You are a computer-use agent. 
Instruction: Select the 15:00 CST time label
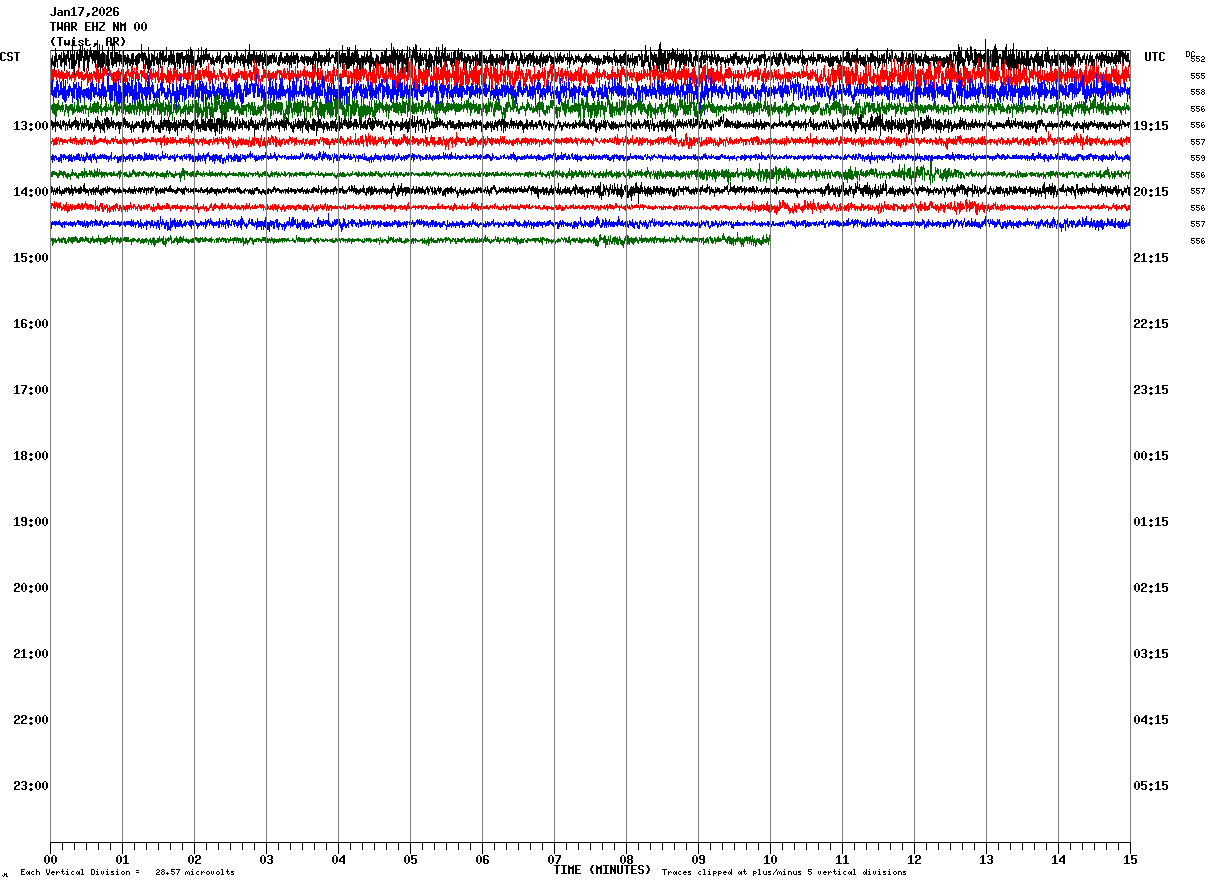[x=31, y=258]
